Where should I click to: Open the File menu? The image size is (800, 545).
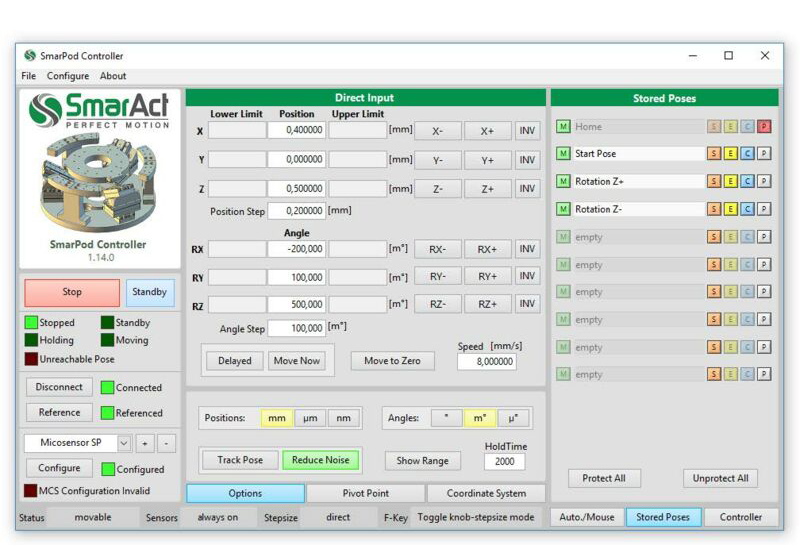pos(29,76)
